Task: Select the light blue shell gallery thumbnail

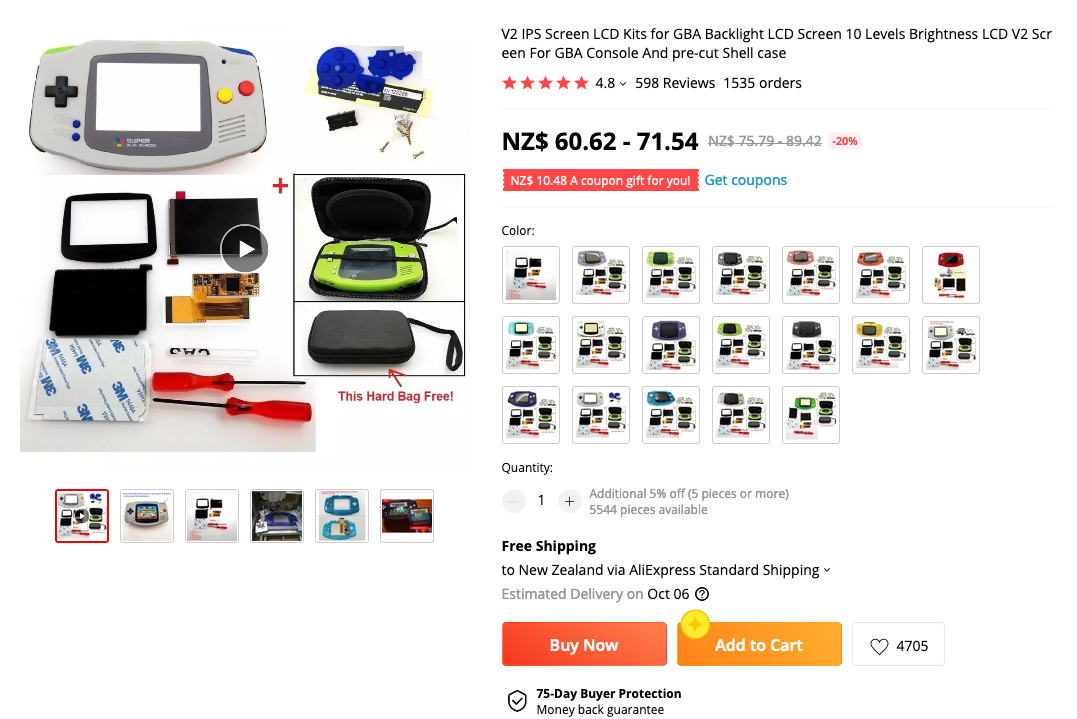Action: 342,516
